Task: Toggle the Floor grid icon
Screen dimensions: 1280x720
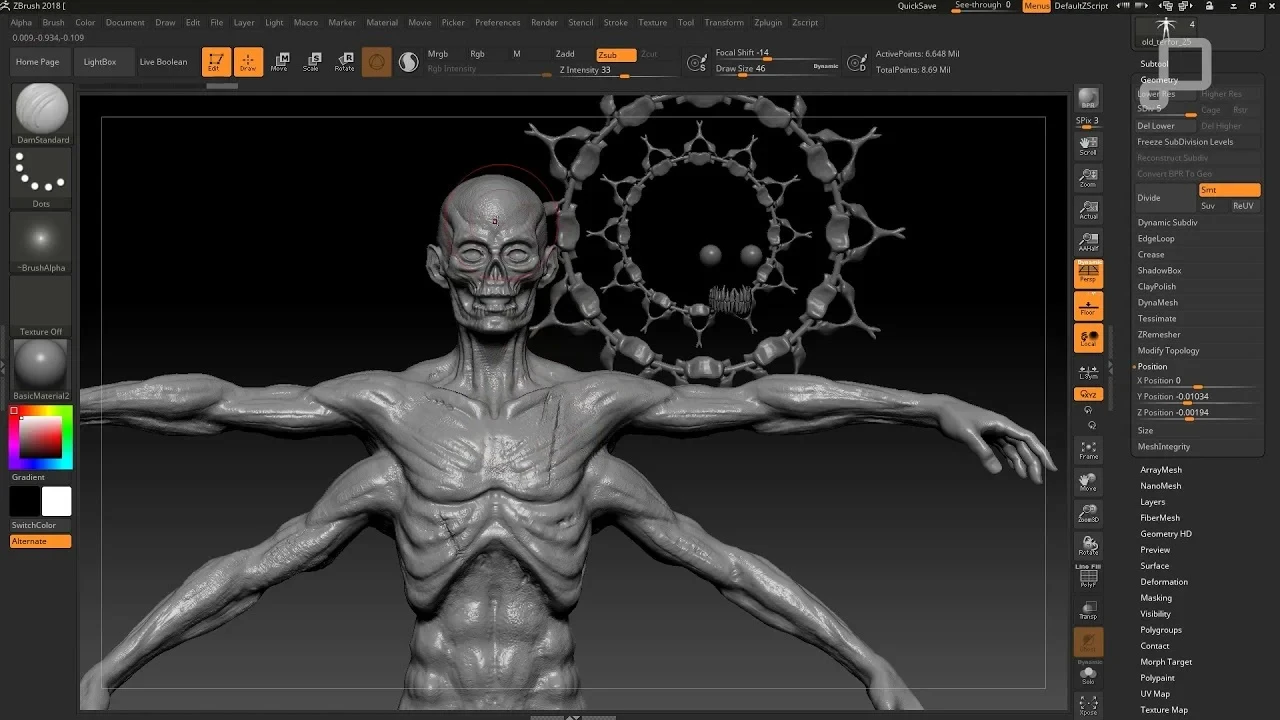Action: click(1088, 307)
